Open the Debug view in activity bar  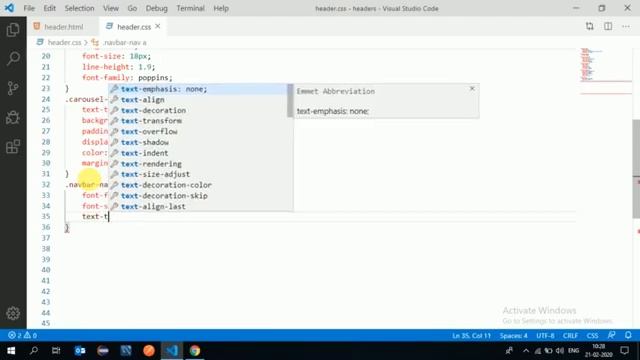(x=13, y=118)
